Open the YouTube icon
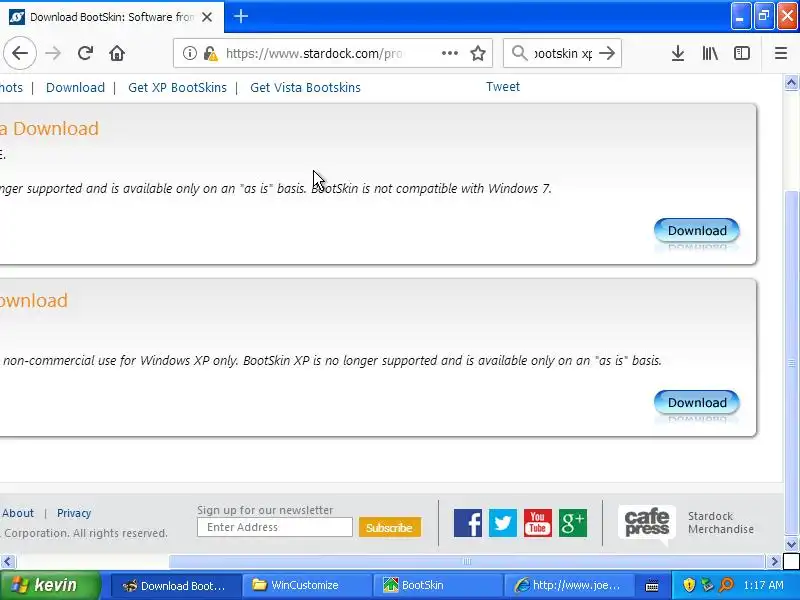The image size is (800, 600). (x=538, y=523)
